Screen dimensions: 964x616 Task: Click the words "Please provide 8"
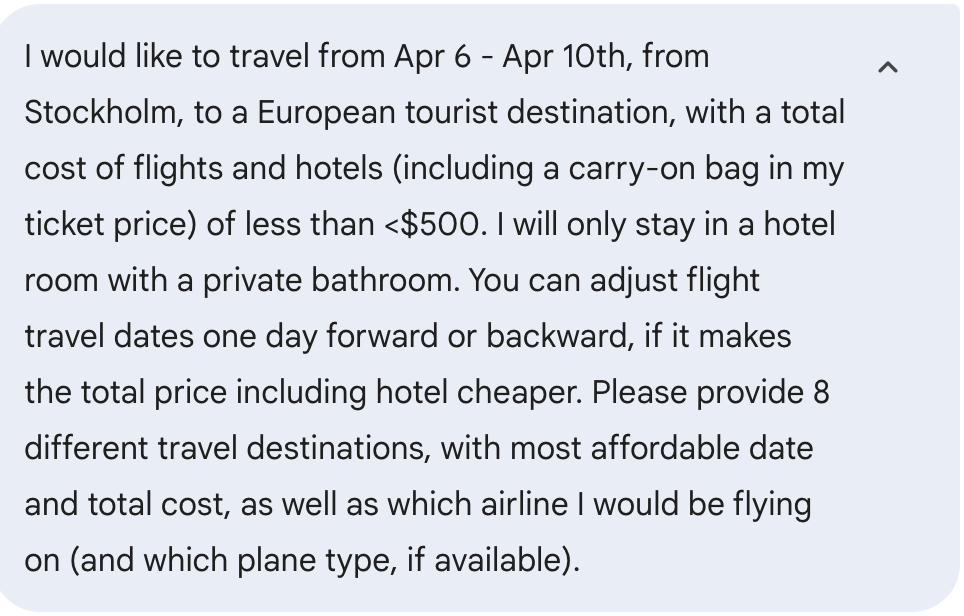pos(710,392)
